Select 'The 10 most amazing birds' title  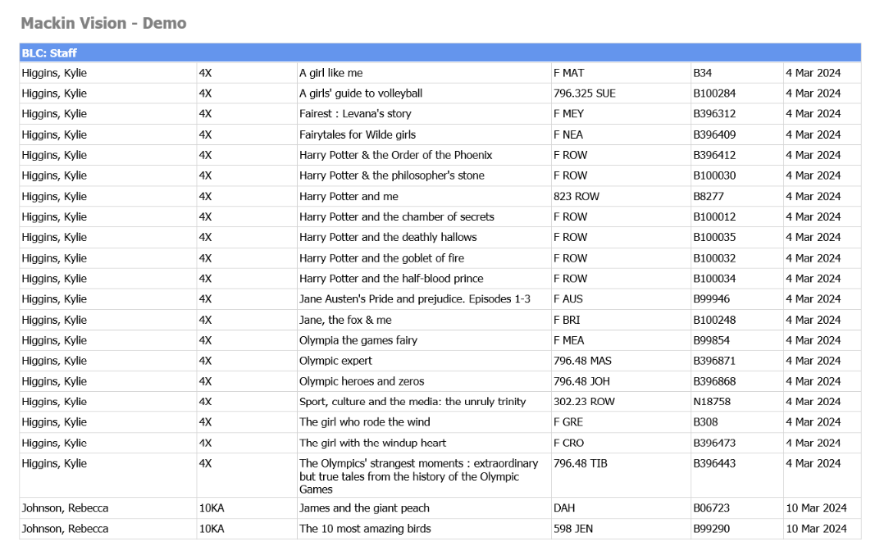pos(365,529)
